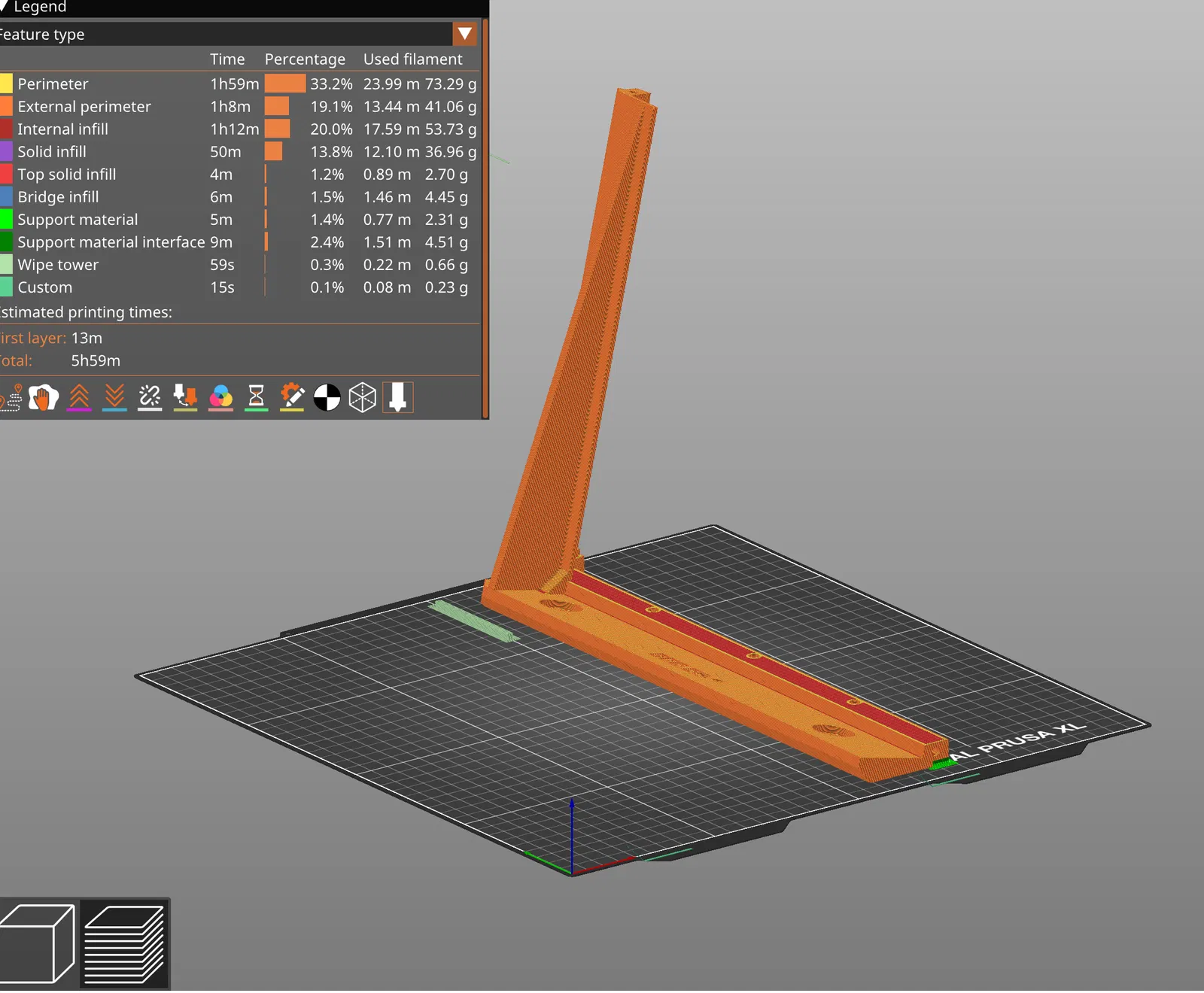Toggle visibility of Perimeter row label
The height and width of the screenshot is (993, 1204).
53,84
